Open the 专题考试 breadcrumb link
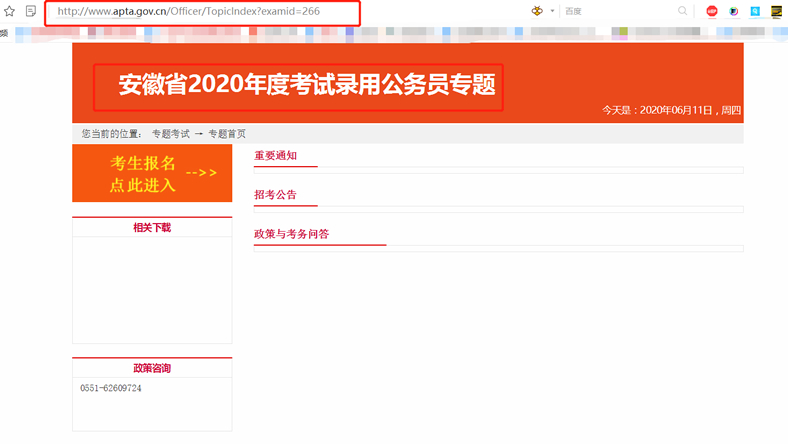The image size is (788, 444). click(x=171, y=134)
